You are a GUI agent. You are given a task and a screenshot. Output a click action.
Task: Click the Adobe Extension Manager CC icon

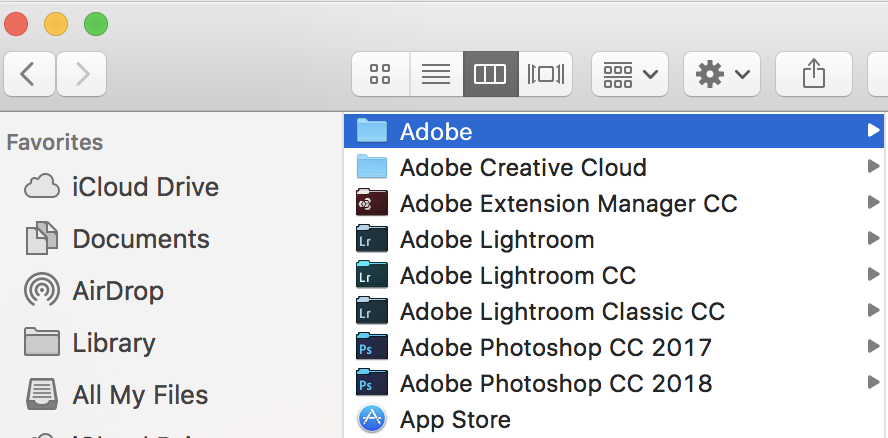(372, 203)
